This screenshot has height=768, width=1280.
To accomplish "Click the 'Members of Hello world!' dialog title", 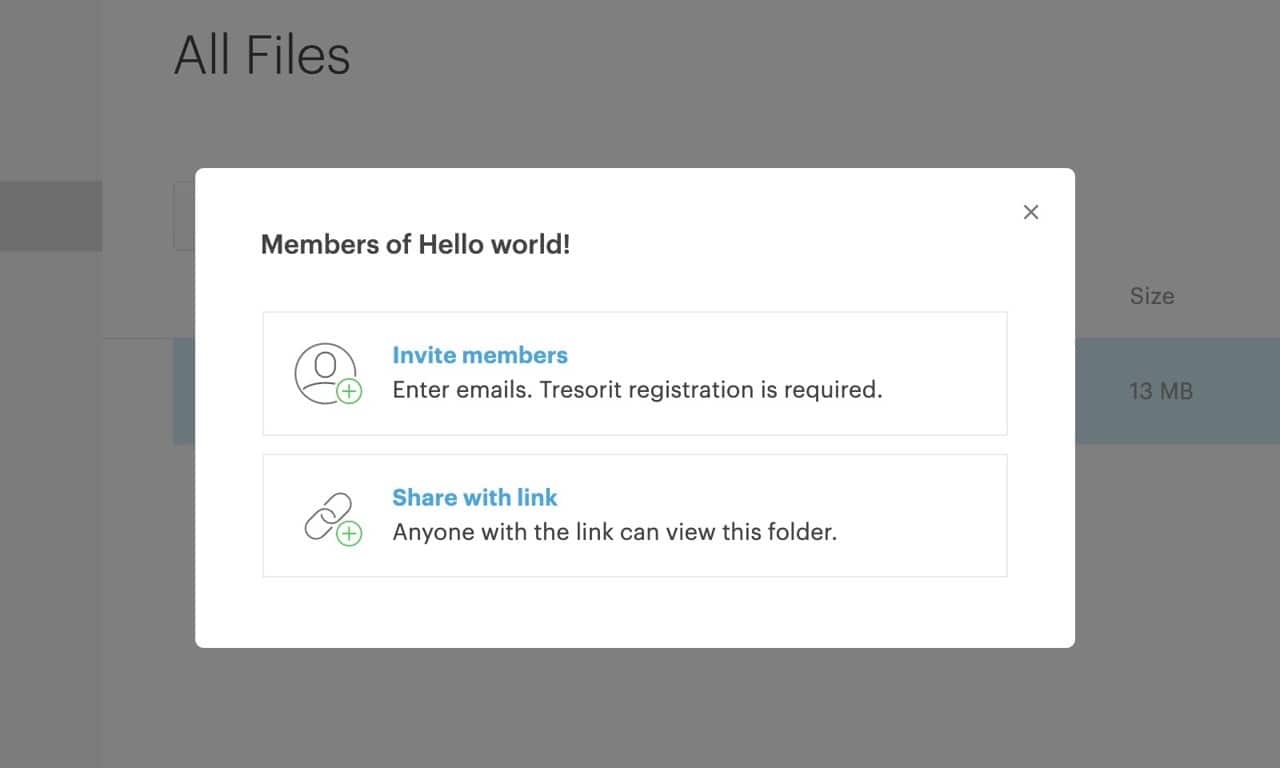I will pos(415,244).
